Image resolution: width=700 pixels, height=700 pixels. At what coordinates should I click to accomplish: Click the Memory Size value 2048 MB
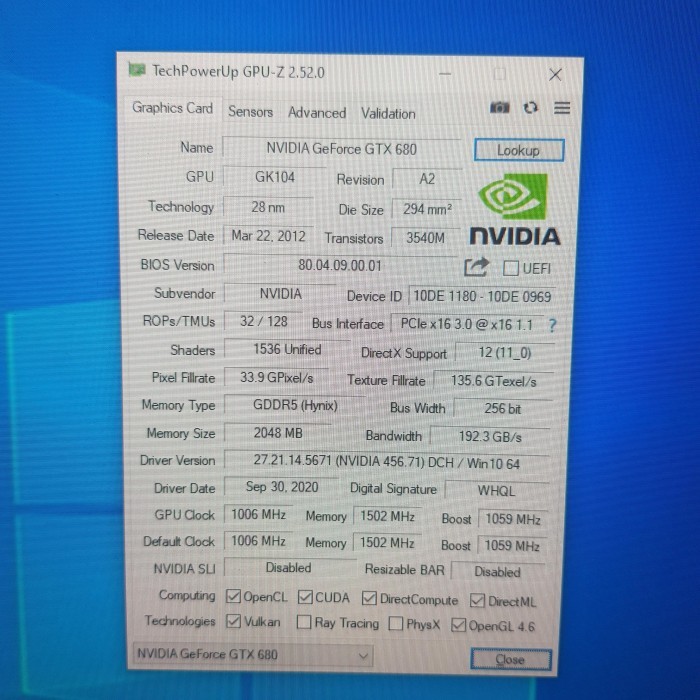pos(278,433)
